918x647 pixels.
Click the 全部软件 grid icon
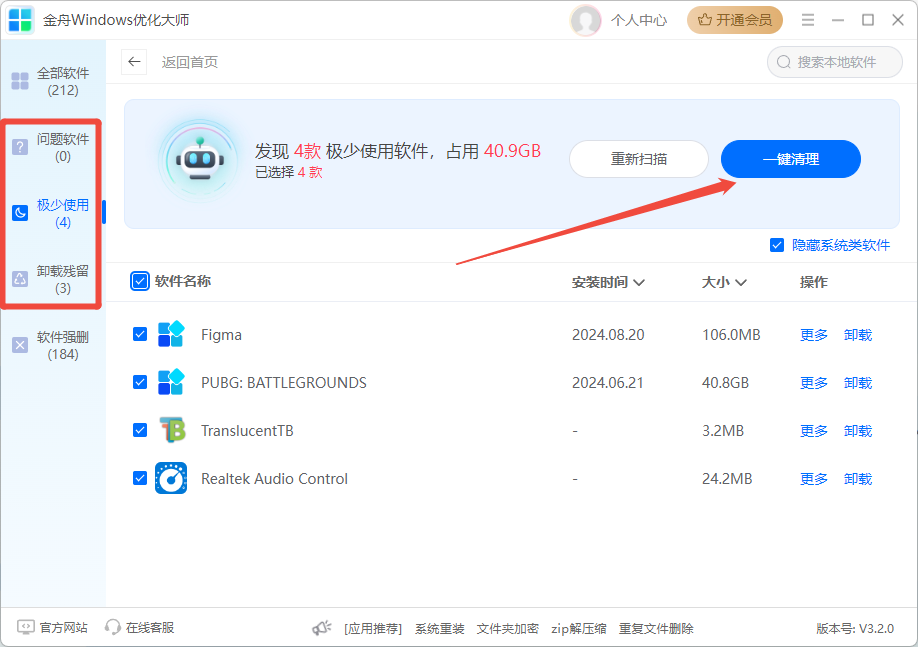pyautogui.click(x=20, y=81)
